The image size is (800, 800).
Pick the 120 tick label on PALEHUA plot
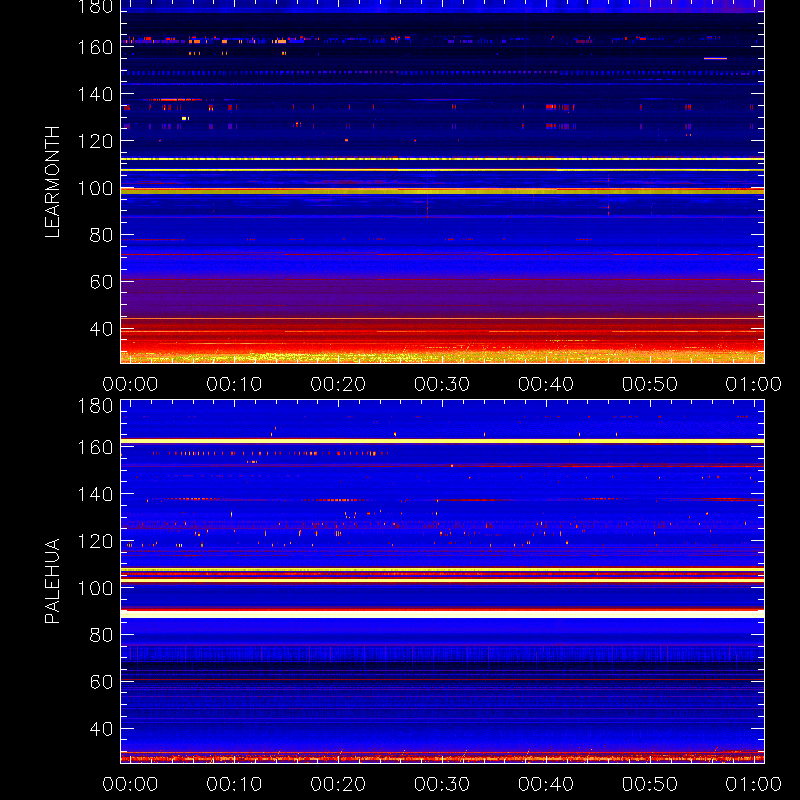95,541
